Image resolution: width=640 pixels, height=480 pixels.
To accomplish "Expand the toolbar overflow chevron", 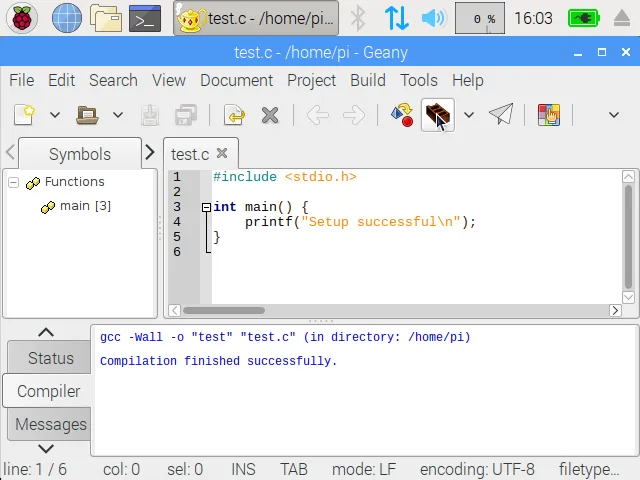I will point(614,115).
